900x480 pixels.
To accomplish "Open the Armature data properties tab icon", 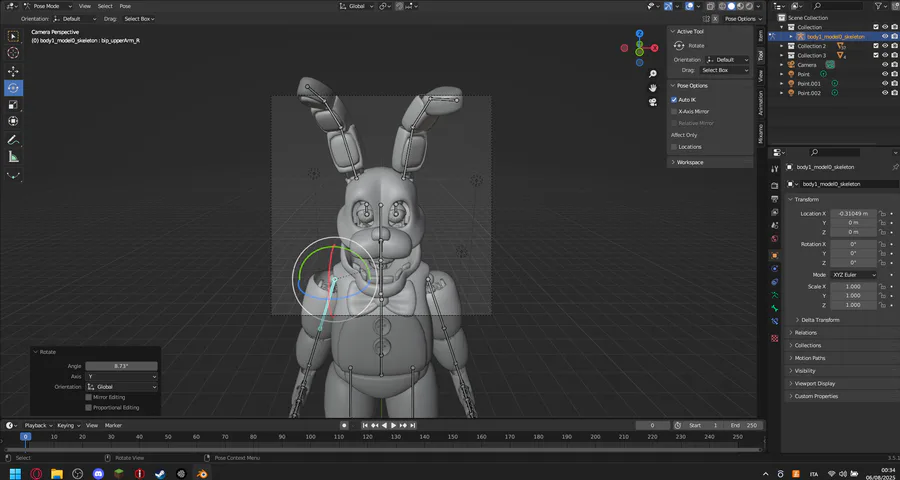I will tap(774, 295).
